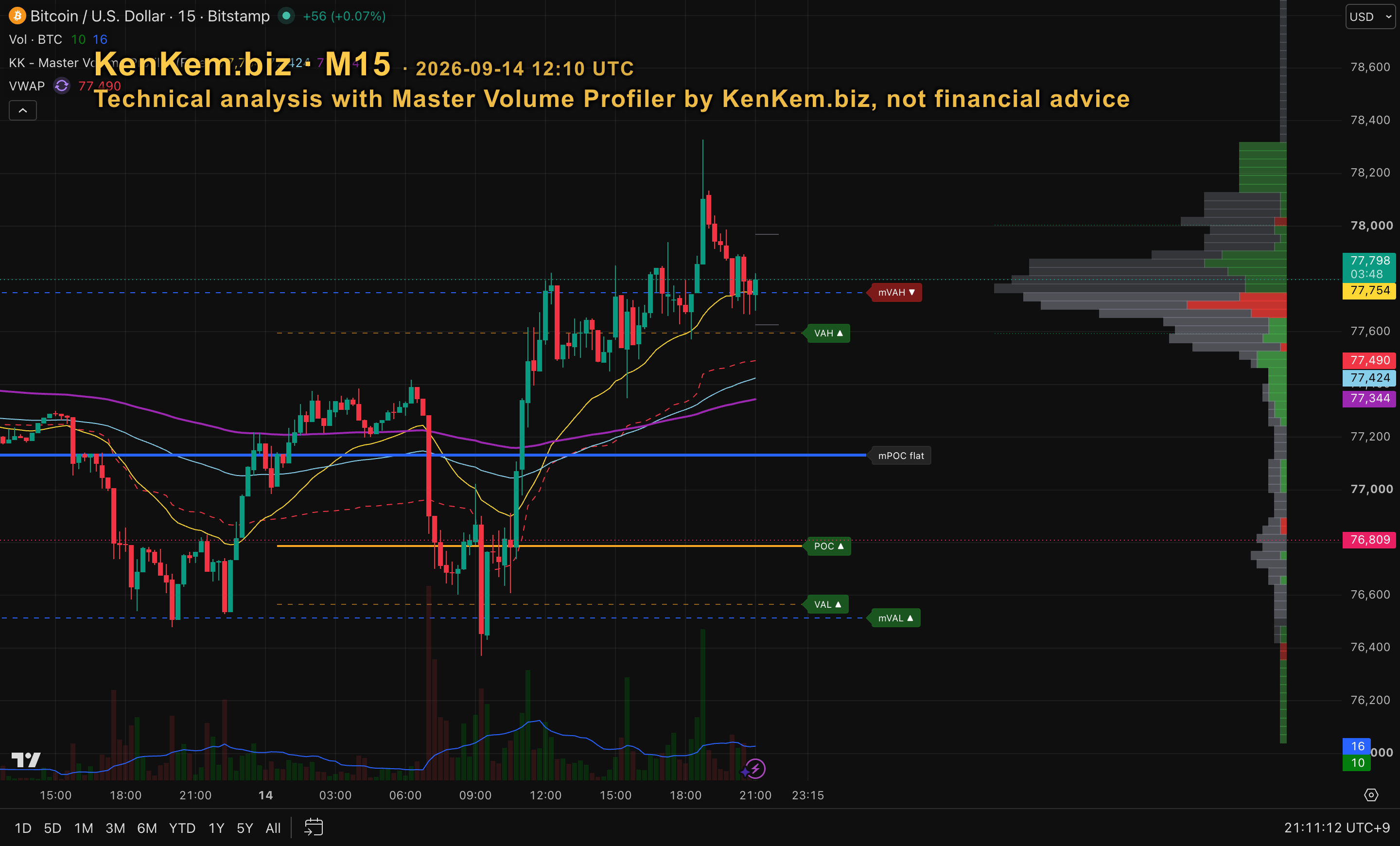Click the +56 (+0.07%) price change
Image resolution: width=1400 pixels, height=846 pixels.
(344, 16)
